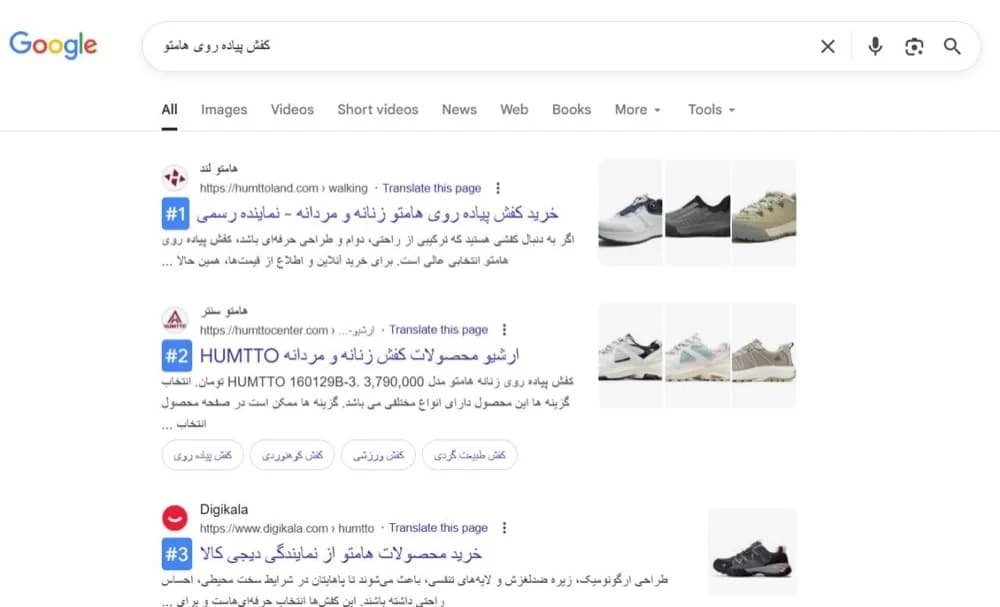The width and height of the screenshot is (1000, 607).
Task: Translate the humttocenter.com result page
Action: (439, 330)
